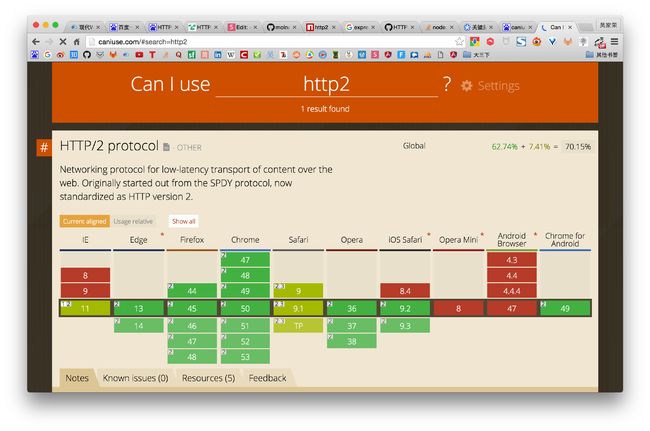Open the GitHub octocat bookmark
The height and width of the screenshot is (431, 650).
(87, 55)
